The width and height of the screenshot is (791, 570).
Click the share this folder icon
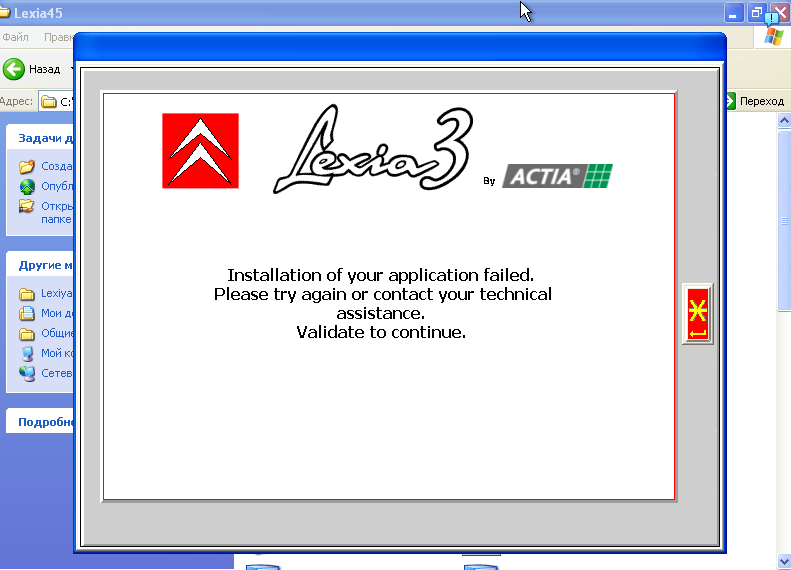coord(27,206)
